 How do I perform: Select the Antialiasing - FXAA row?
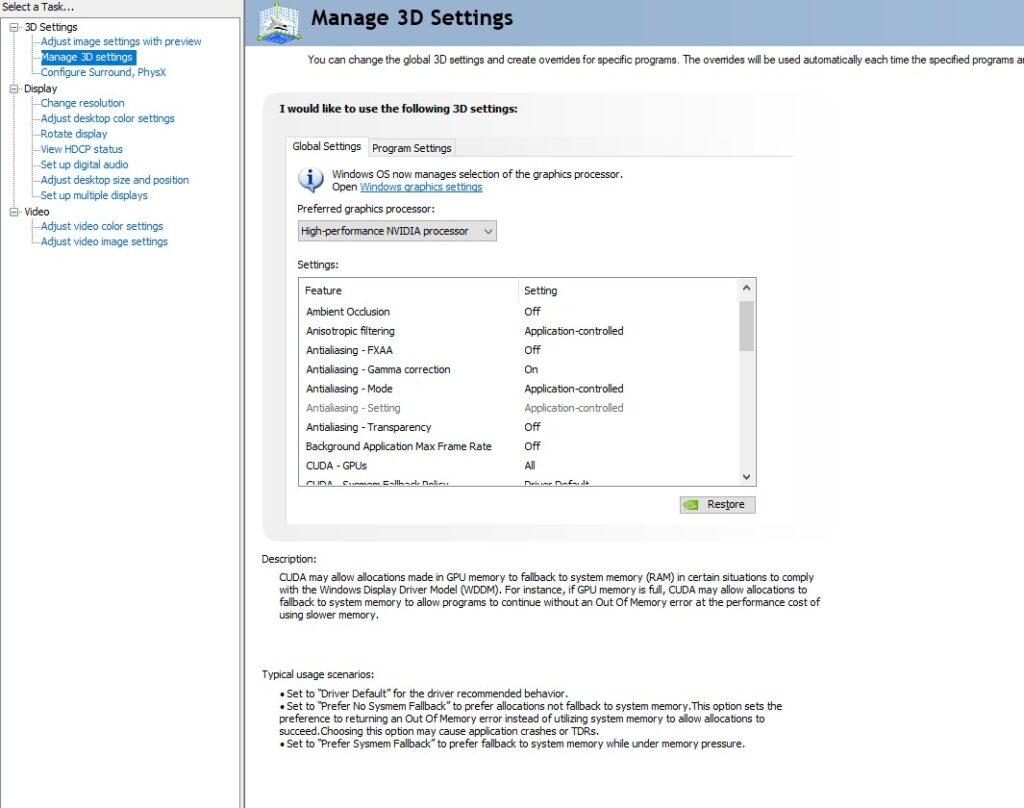tap(519, 350)
